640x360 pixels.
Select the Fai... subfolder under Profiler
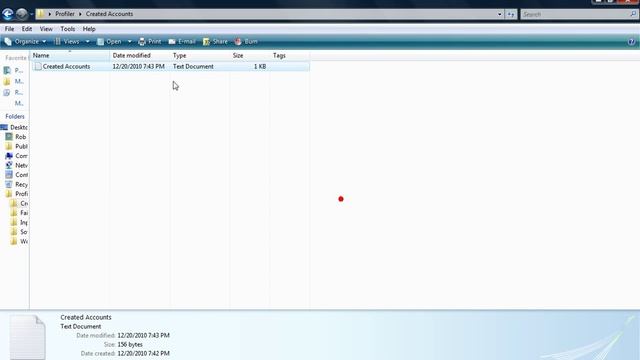coord(19,213)
